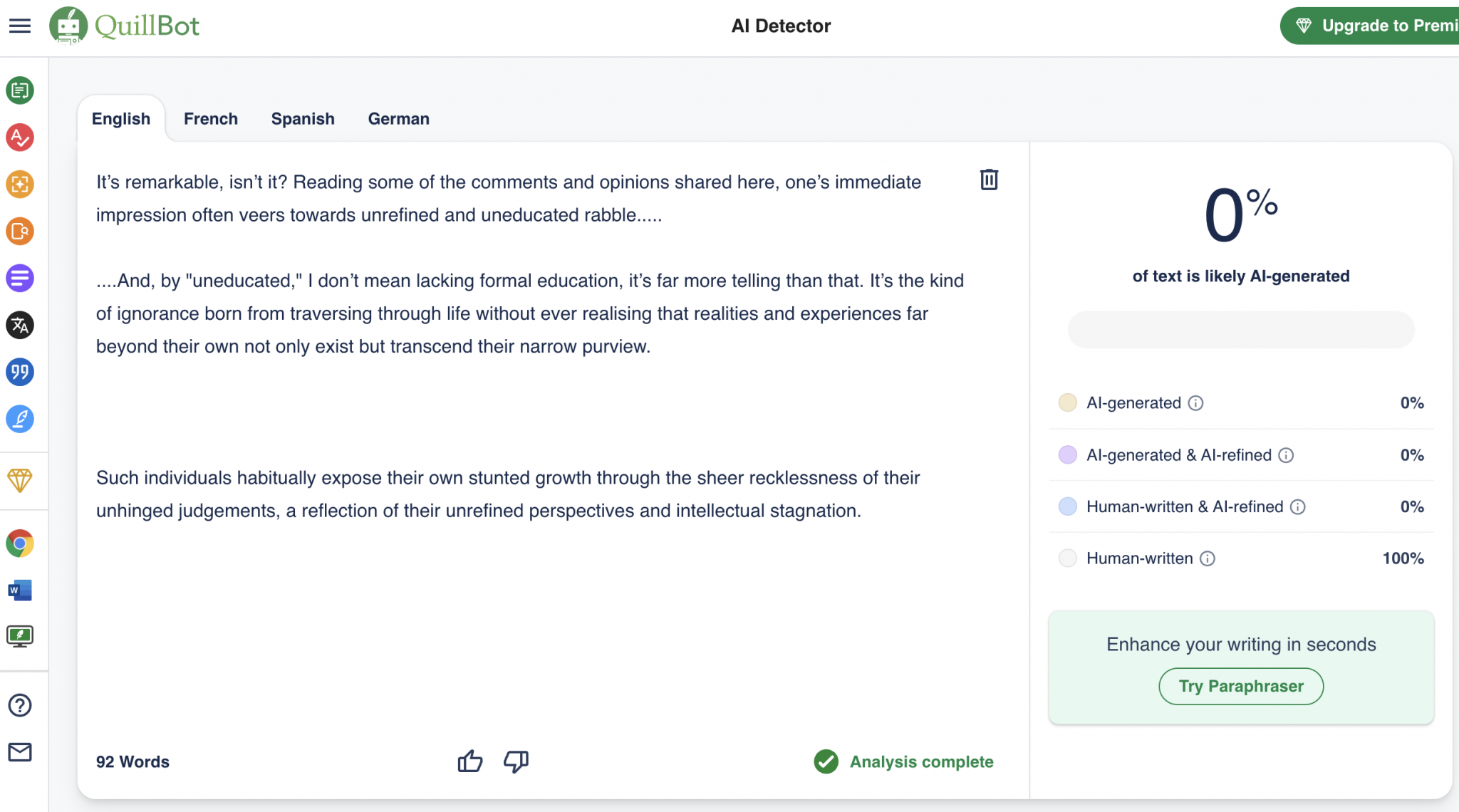Screen dimensions: 1459x812
Task: Open the Citation Generator quote icon
Action: [x=20, y=372]
